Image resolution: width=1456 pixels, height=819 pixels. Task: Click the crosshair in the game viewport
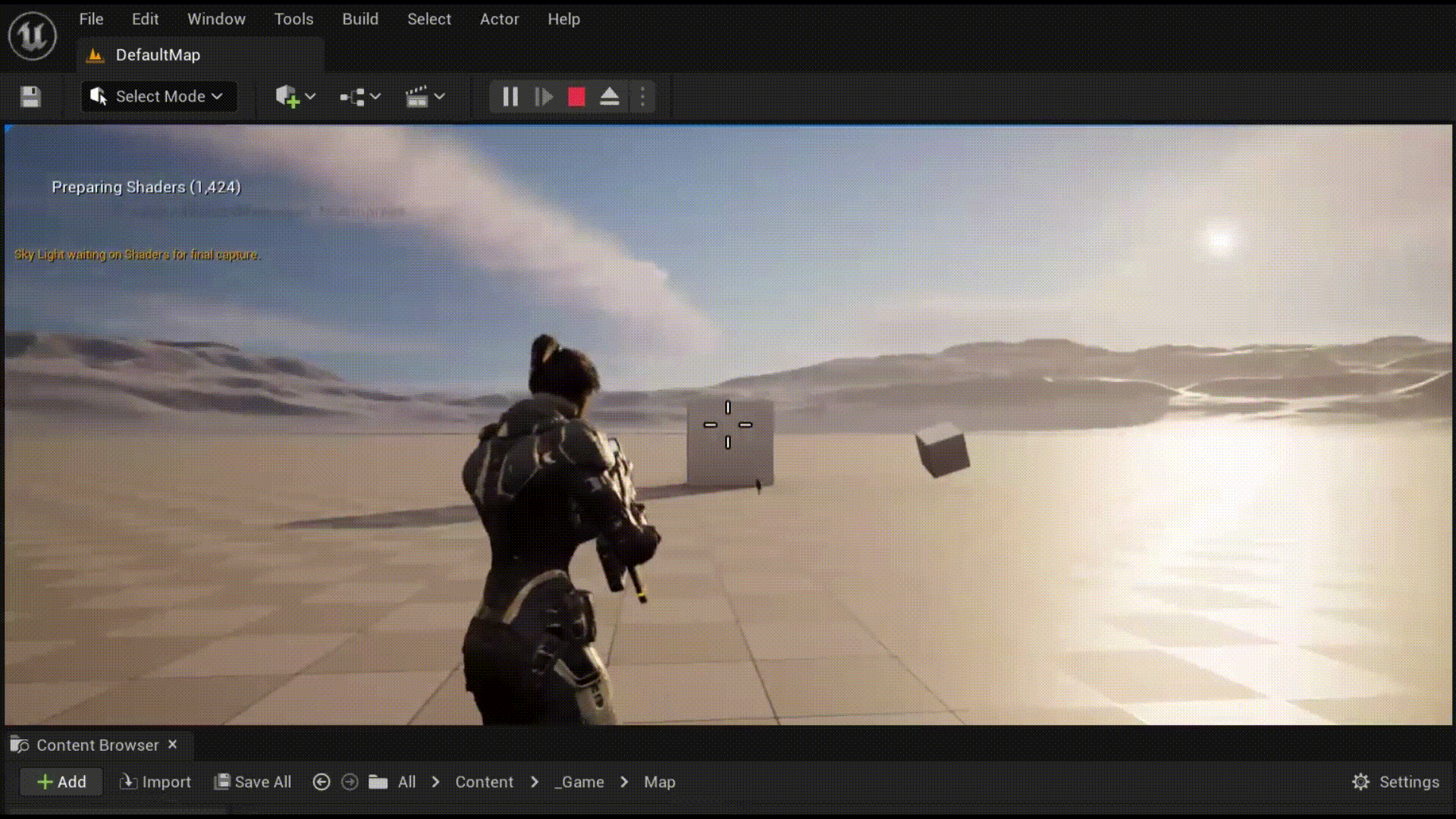728,425
